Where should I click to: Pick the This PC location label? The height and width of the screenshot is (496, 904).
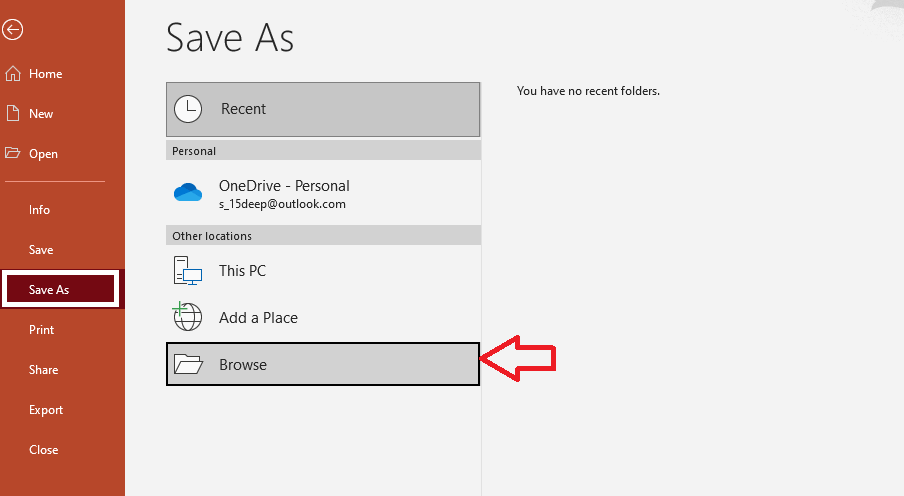(242, 271)
